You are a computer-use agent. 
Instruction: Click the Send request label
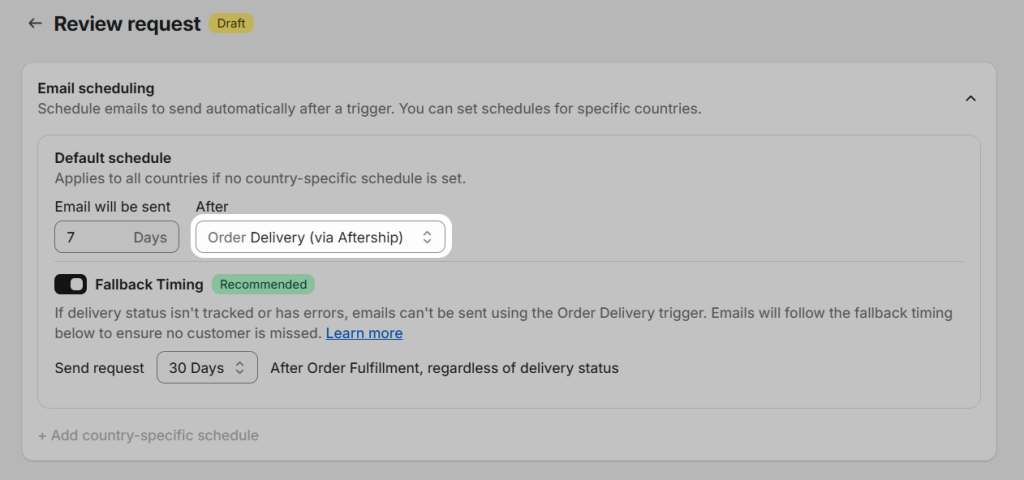pyautogui.click(x=100, y=368)
